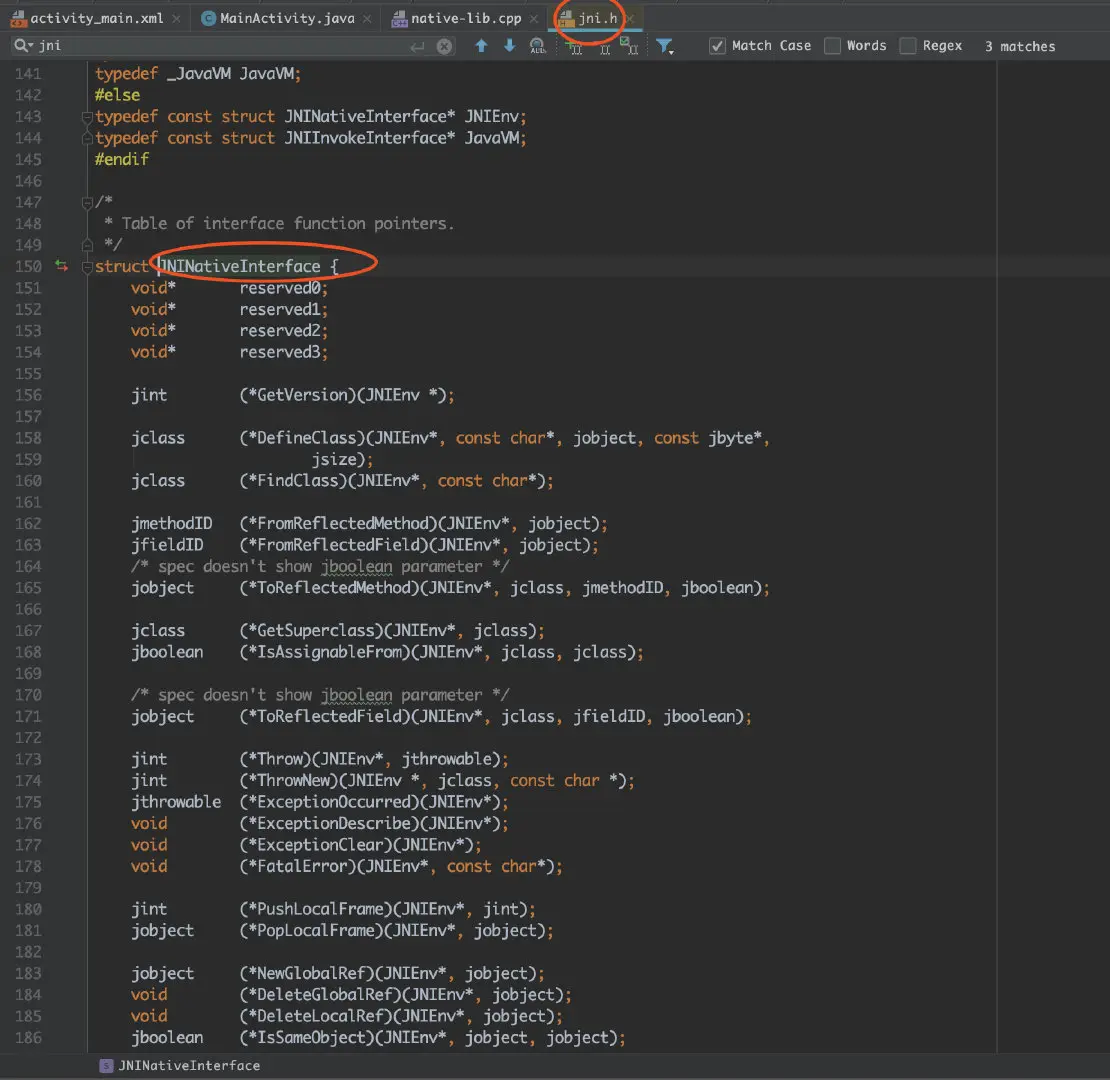Disable the Match Case checkbox
The height and width of the screenshot is (1080, 1110).
tap(717, 46)
